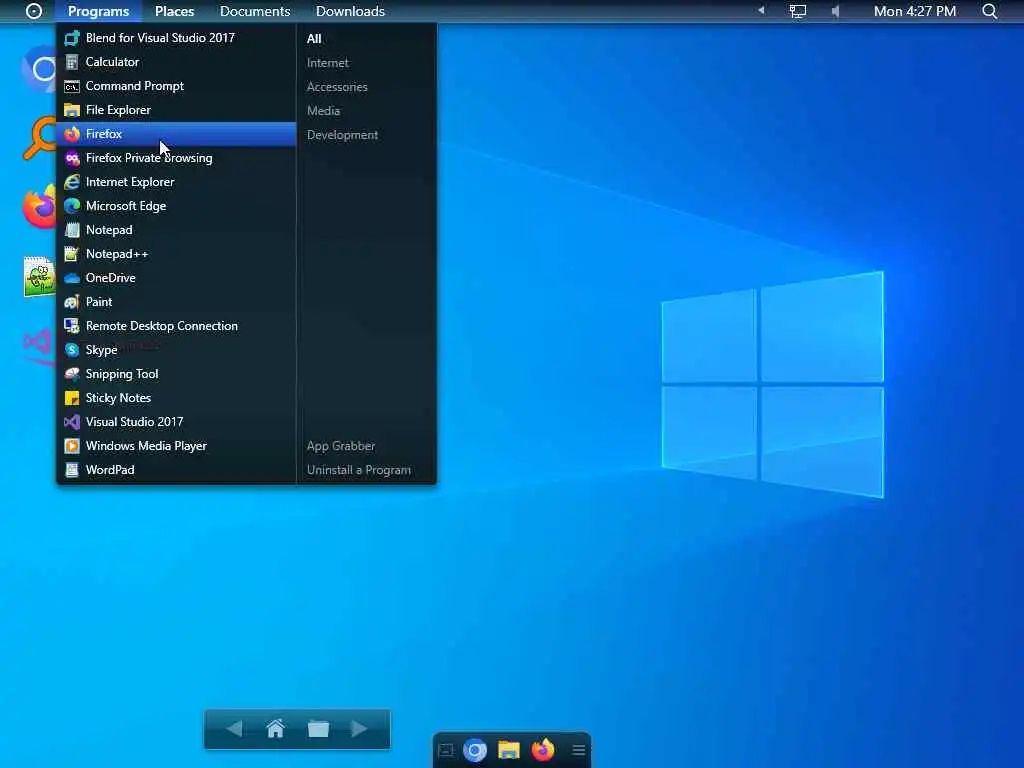Image resolution: width=1024 pixels, height=768 pixels.
Task: Open Notepad++ from the programs list
Action: tap(176, 254)
